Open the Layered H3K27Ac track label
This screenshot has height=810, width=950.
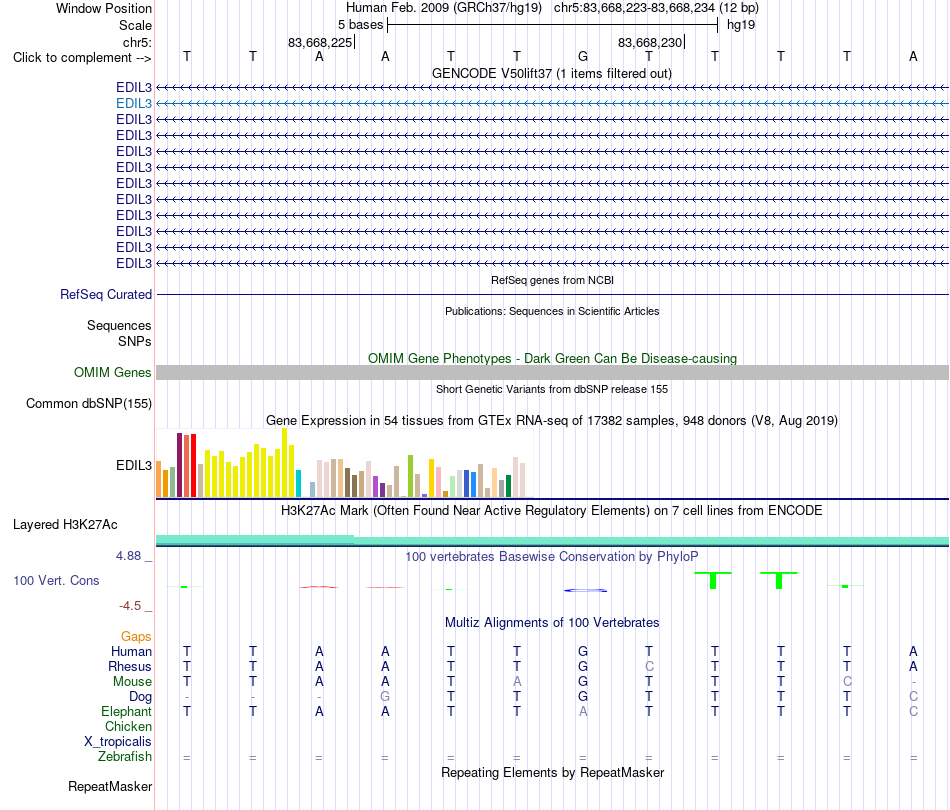pyautogui.click(x=65, y=525)
